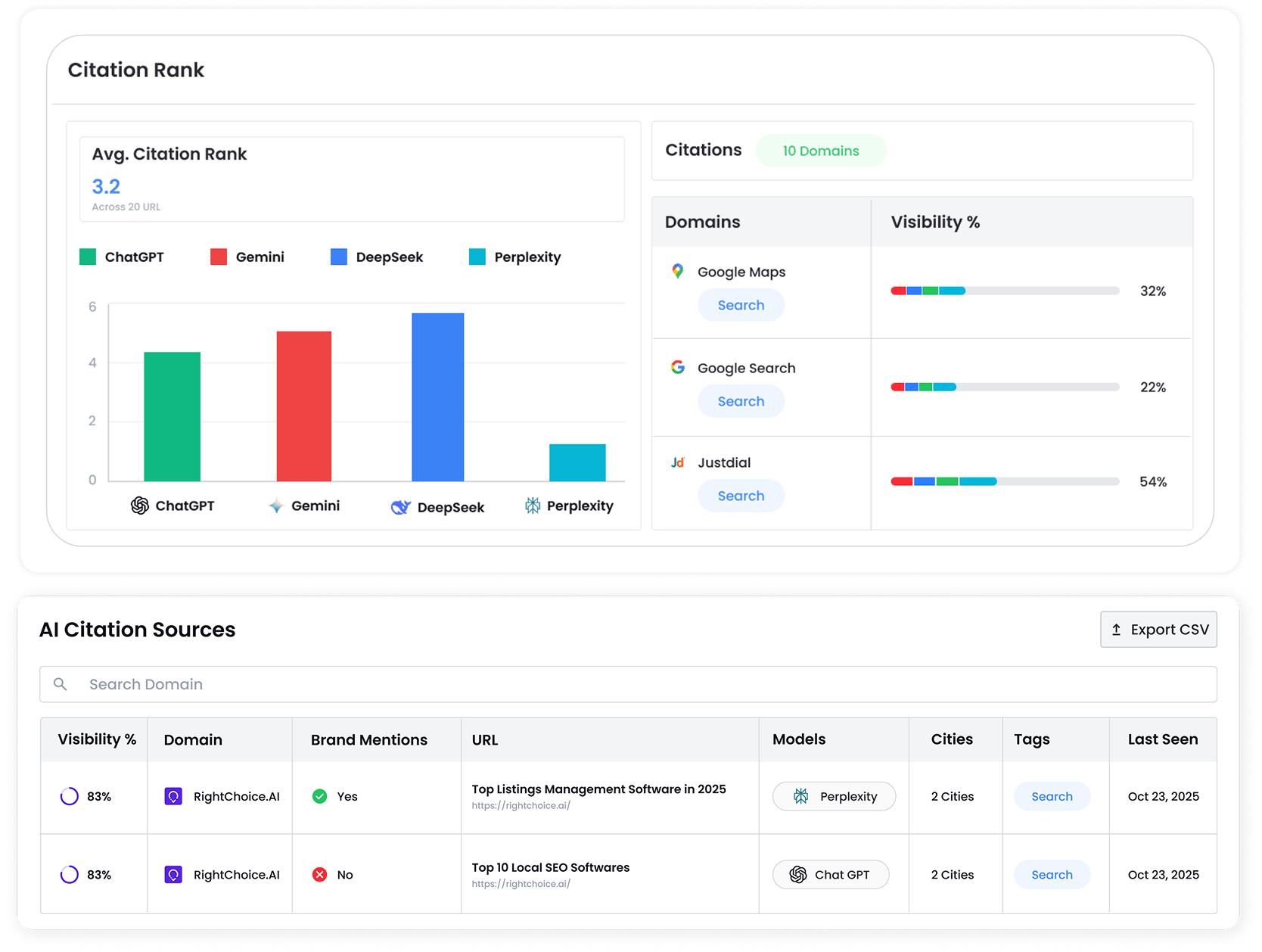This screenshot has height=952, width=1262.
Task: Open the Perplexity model chip in first row
Action: click(834, 796)
